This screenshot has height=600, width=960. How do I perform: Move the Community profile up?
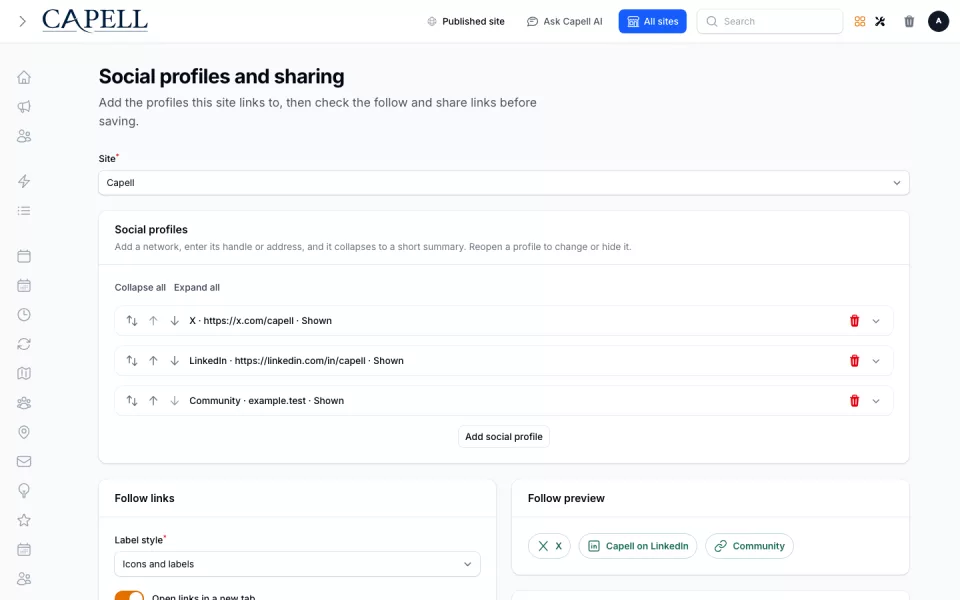pyautogui.click(x=153, y=401)
